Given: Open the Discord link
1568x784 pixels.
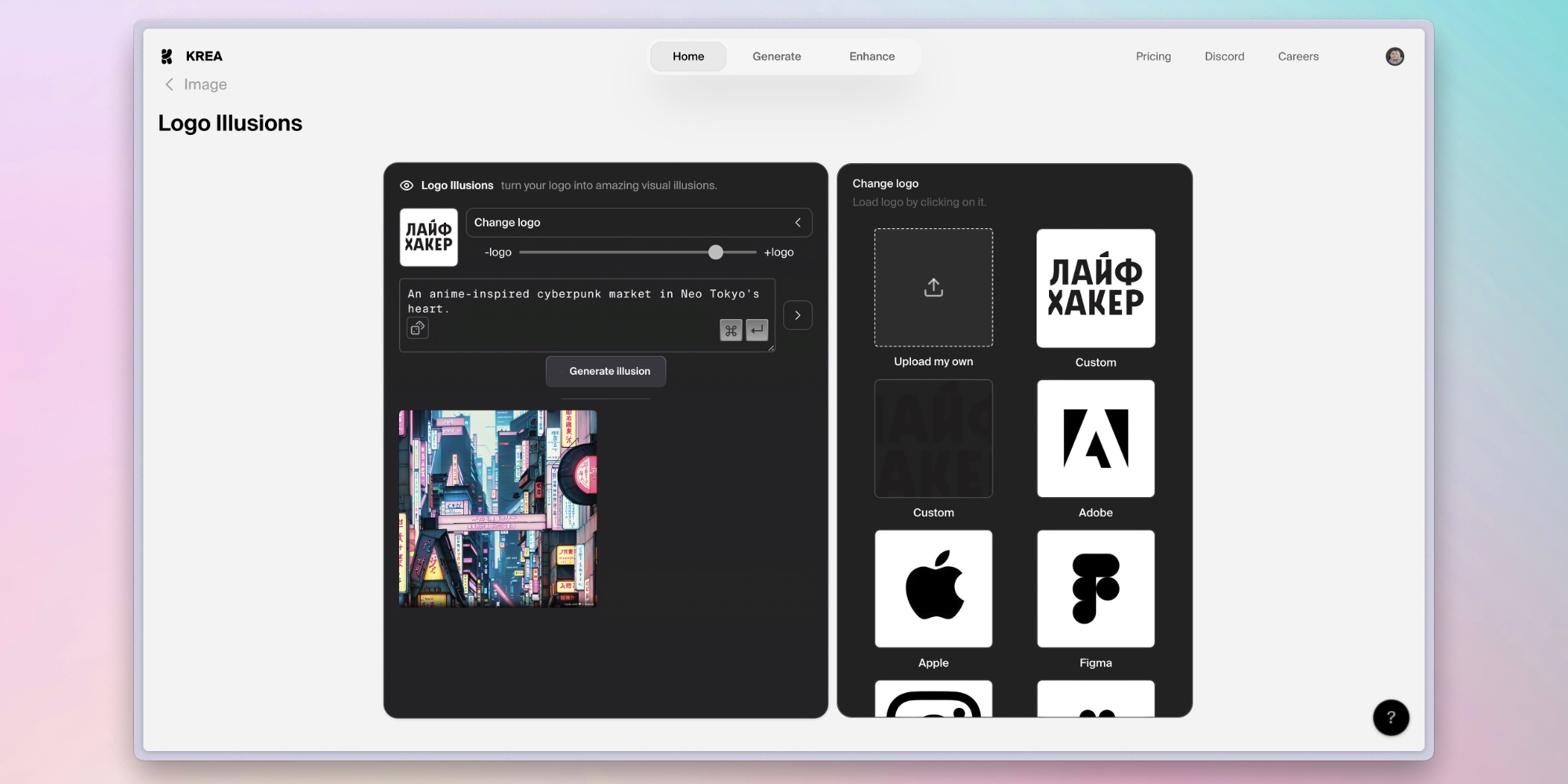Looking at the screenshot, I should coord(1225,56).
